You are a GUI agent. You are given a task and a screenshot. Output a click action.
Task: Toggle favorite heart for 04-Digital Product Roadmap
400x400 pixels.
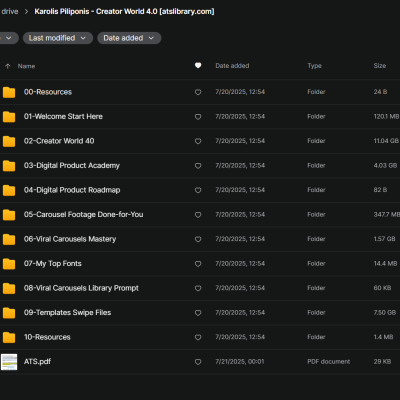[198, 190]
